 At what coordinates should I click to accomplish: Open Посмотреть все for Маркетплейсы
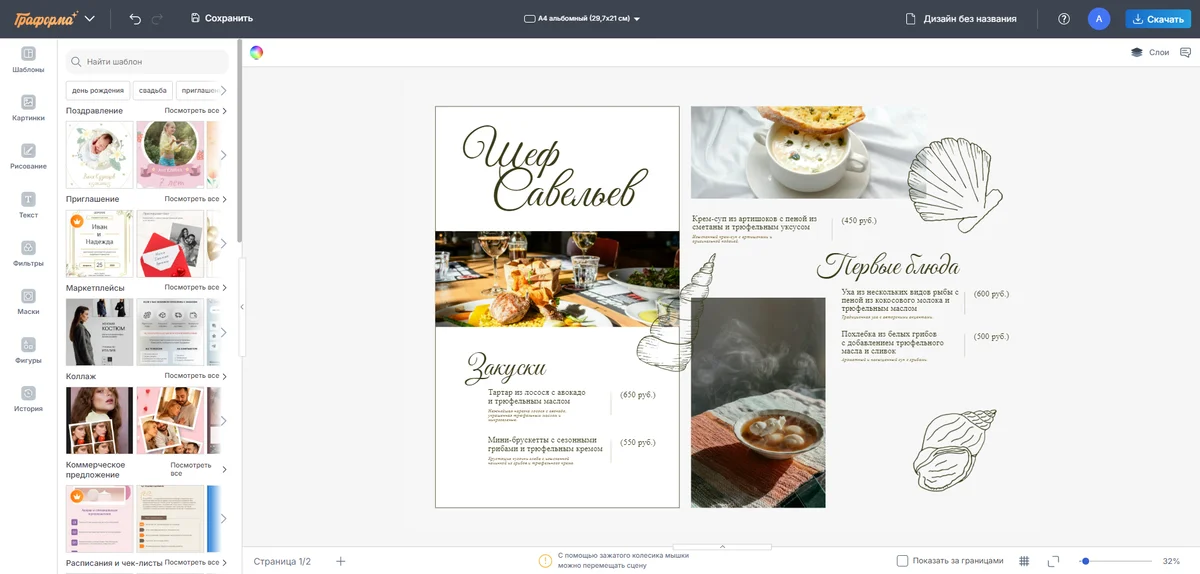click(x=196, y=287)
